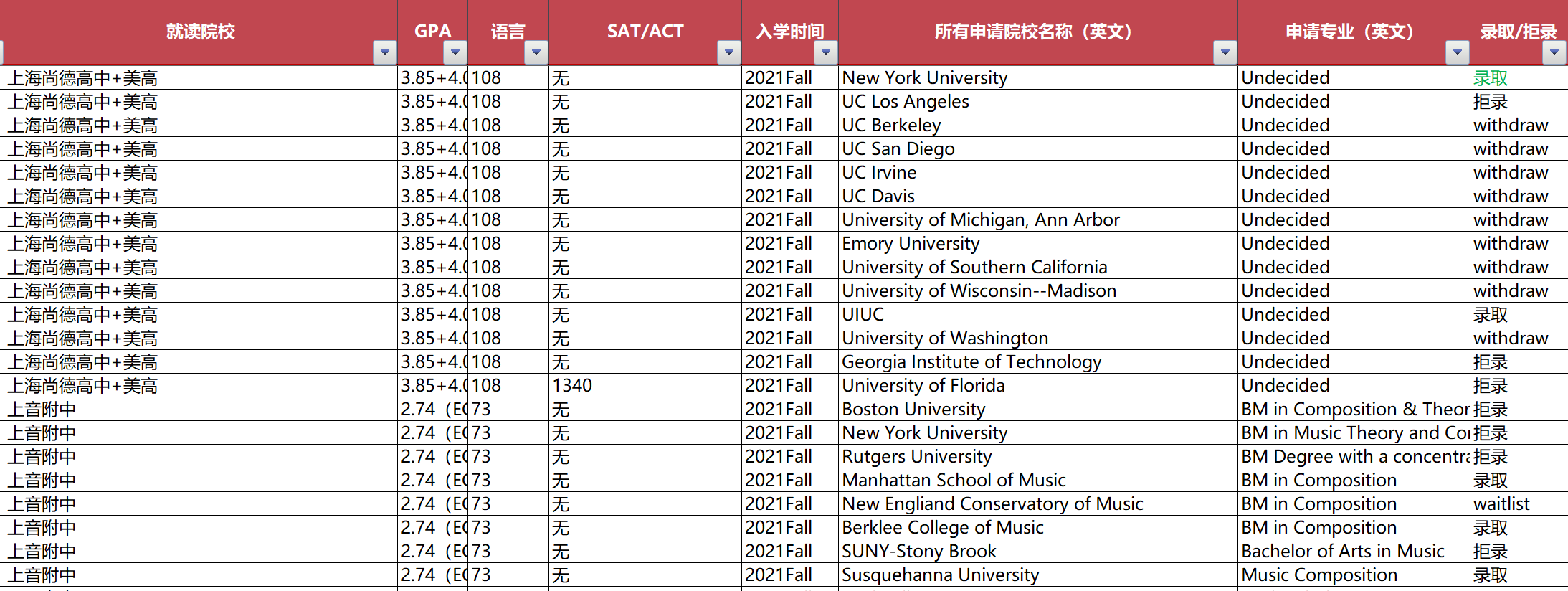Select the Emory University cell
The width and height of the screenshot is (1568, 591).
click(x=1038, y=244)
